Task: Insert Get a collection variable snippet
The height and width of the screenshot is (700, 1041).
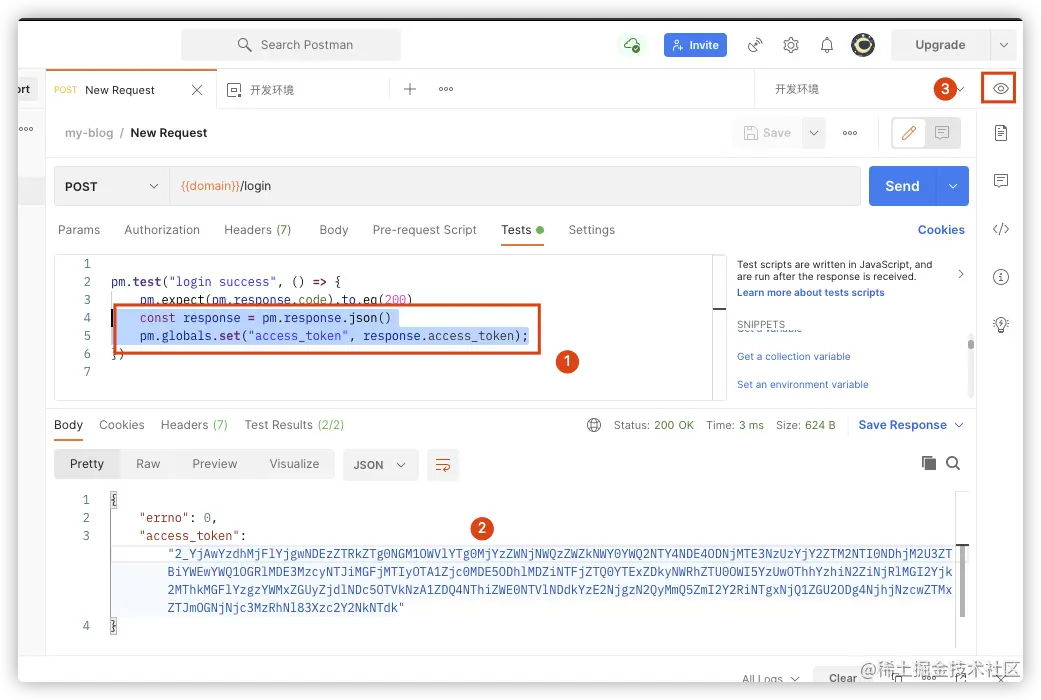Action: [x=793, y=357]
